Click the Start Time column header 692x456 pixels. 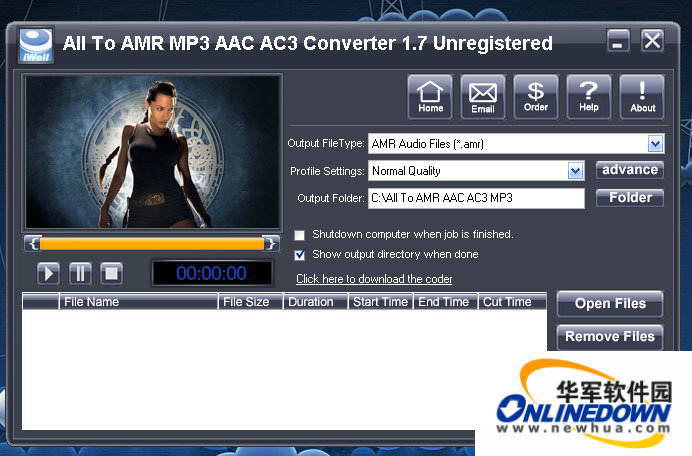pyautogui.click(x=380, y=302)
